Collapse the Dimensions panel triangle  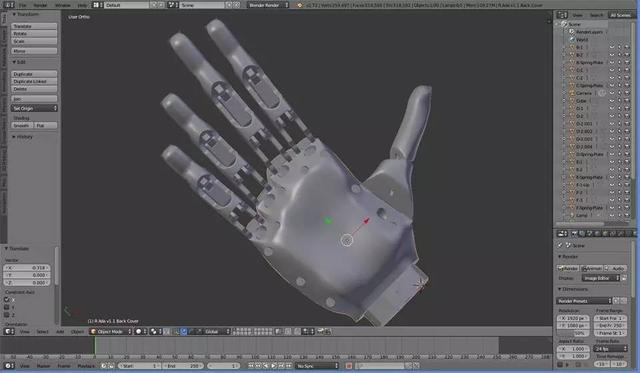(560, 289)
